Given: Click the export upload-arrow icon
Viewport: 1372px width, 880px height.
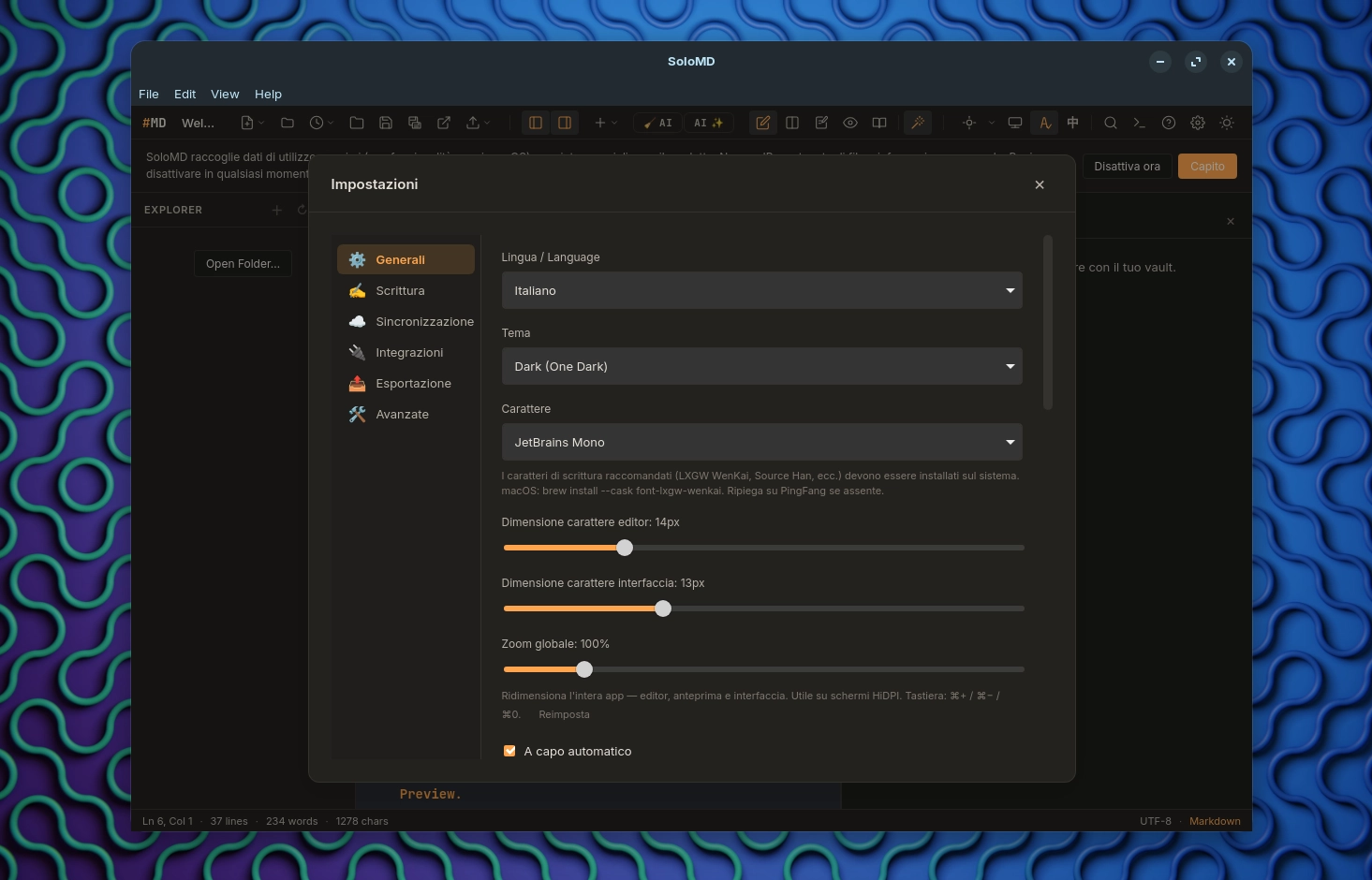Looking at the screenshot, I should click(473, 123).
